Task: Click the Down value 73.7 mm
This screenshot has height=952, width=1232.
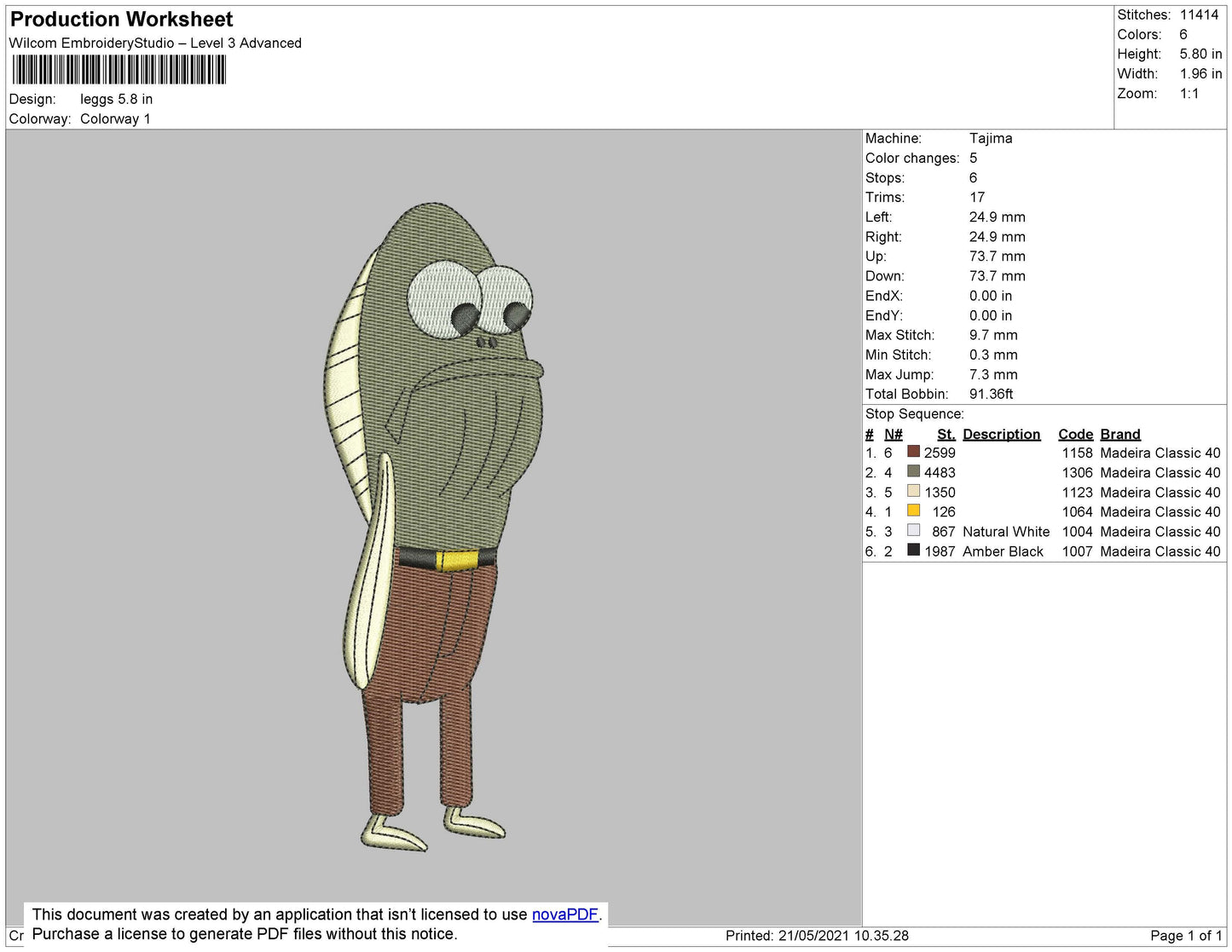Action: (x=998, y=275)
